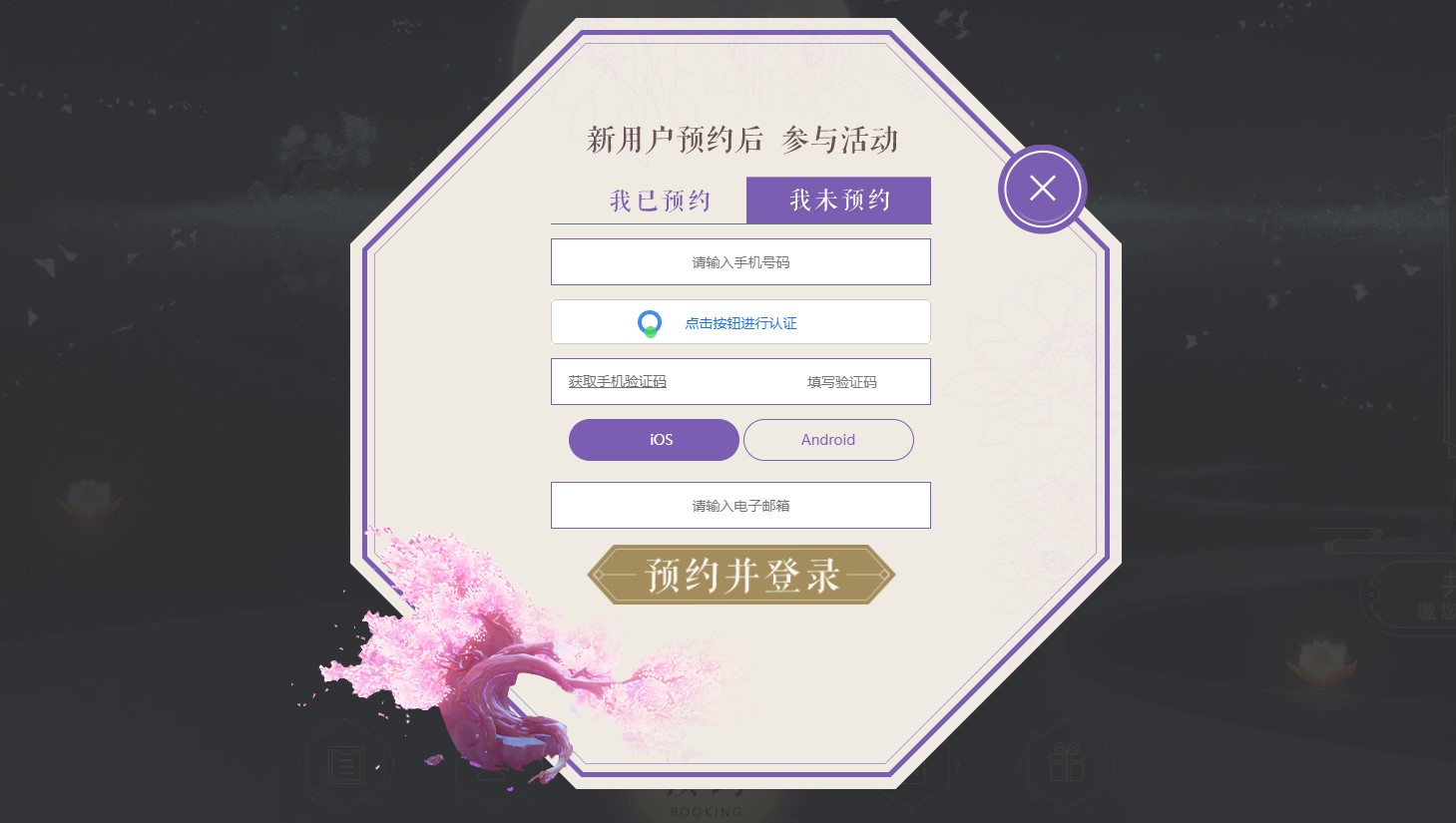Click the 新用户预约后 参与活动 heading
This screenshot has height=823, width=1456.
741,140
